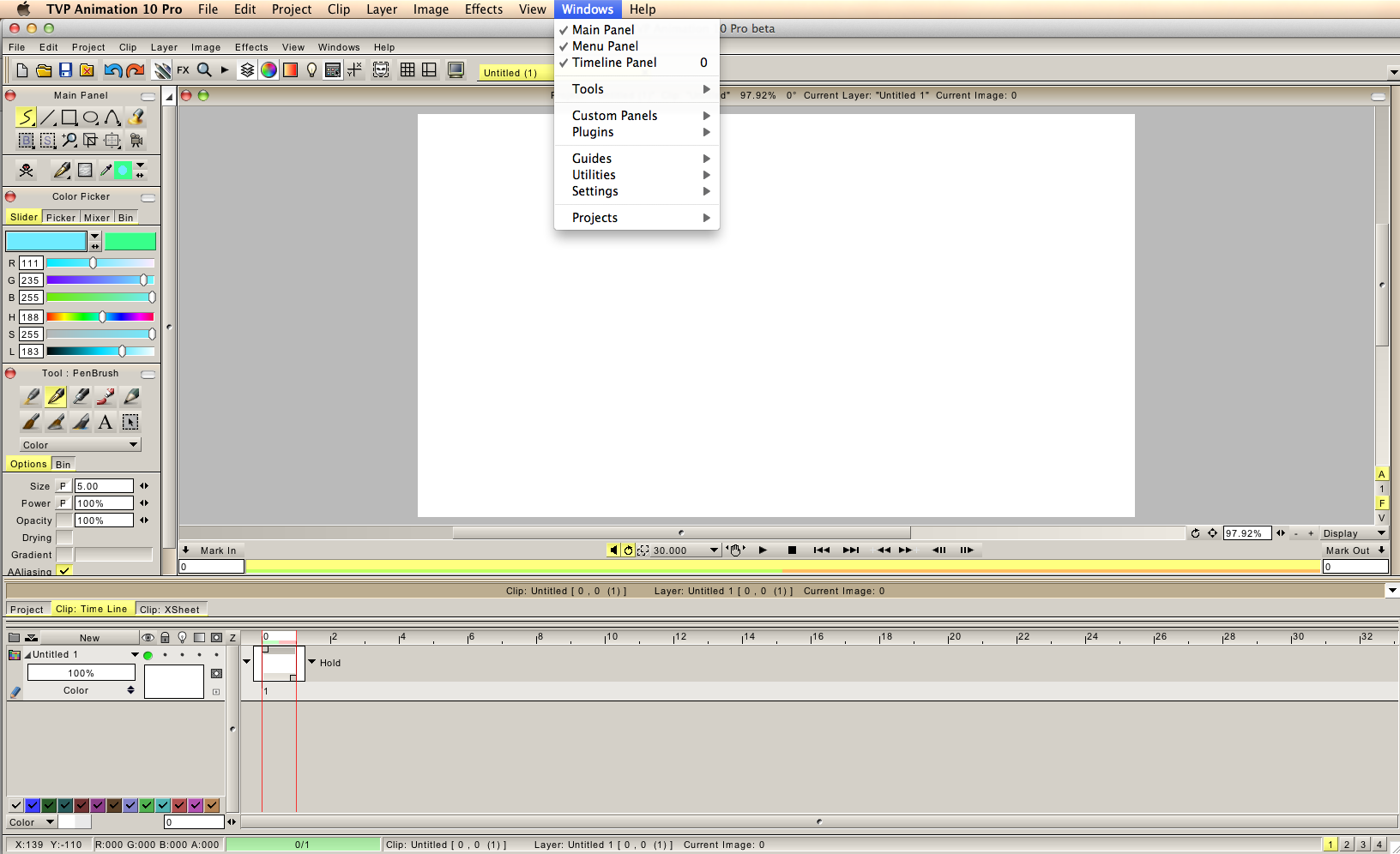Image resolution: width=1400 pixels, height=854 pixels.
Task: Click the new project document icon
Action: 22,70
